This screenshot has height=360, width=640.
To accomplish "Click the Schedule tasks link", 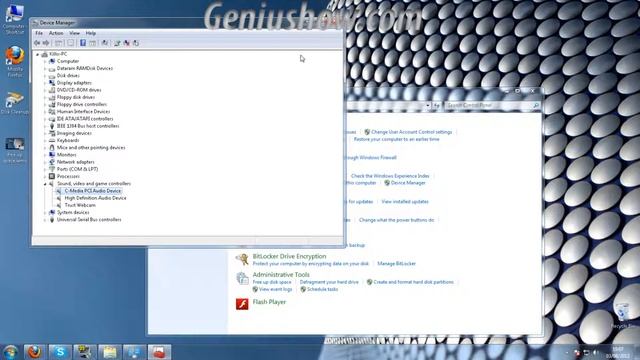I will tap(322, 289).
